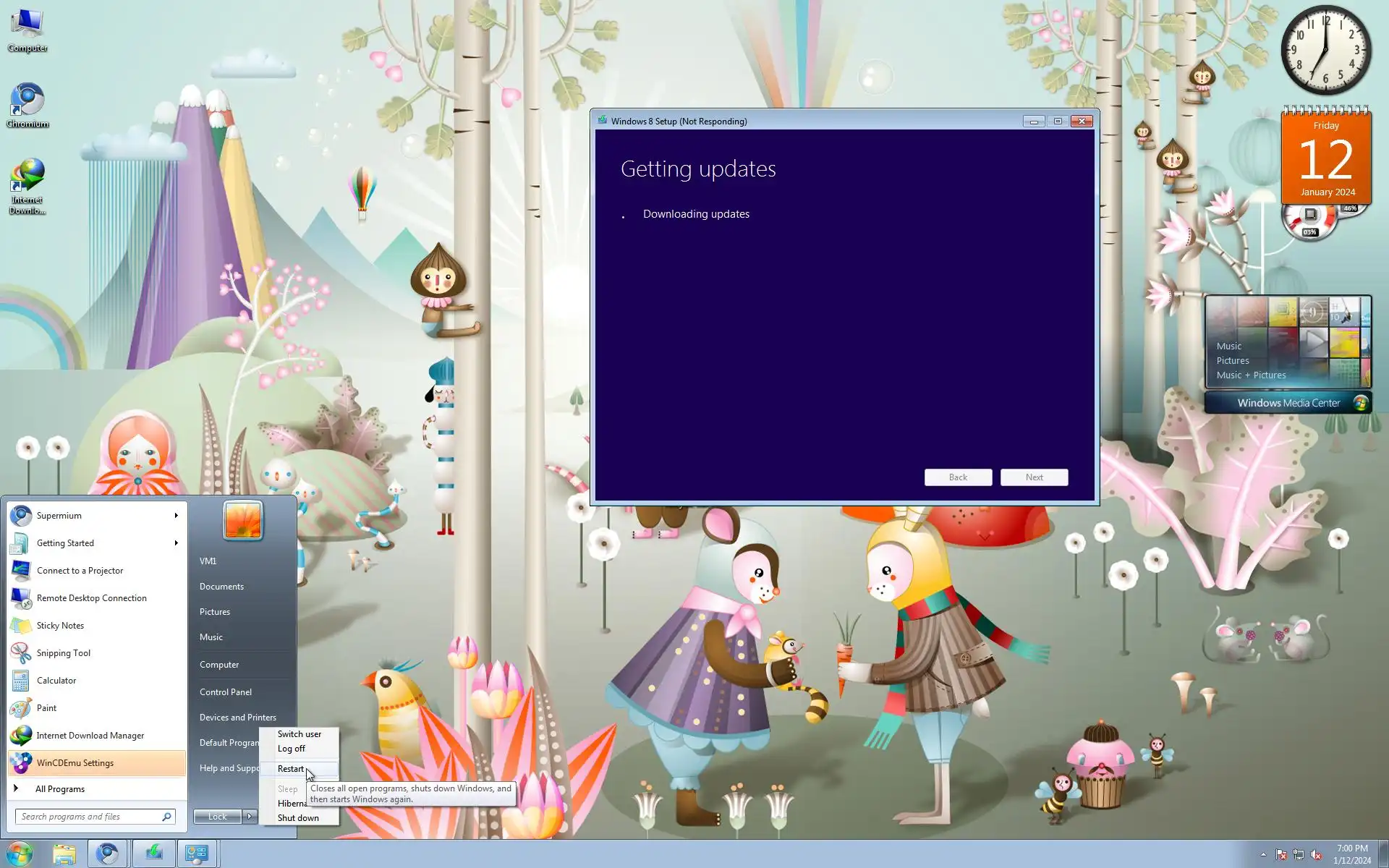The height and width of the screenshot is (868, 1389).
Task: Show hidden tray icons arrow
Action: (x=1263, y=854)
